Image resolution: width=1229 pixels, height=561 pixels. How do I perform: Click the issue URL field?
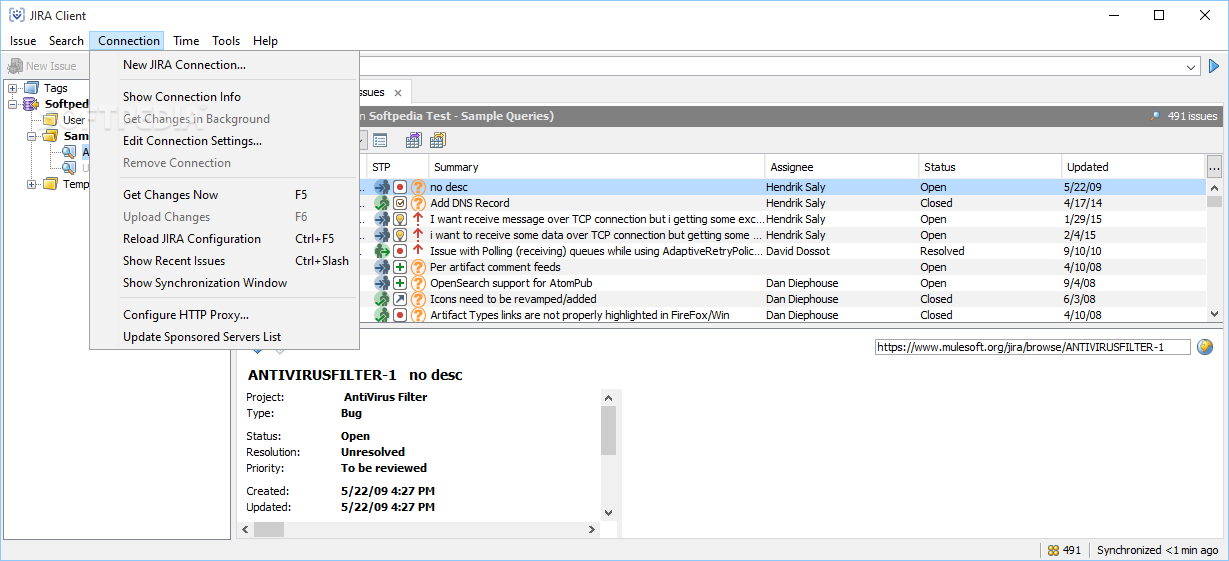point(1033,347)
